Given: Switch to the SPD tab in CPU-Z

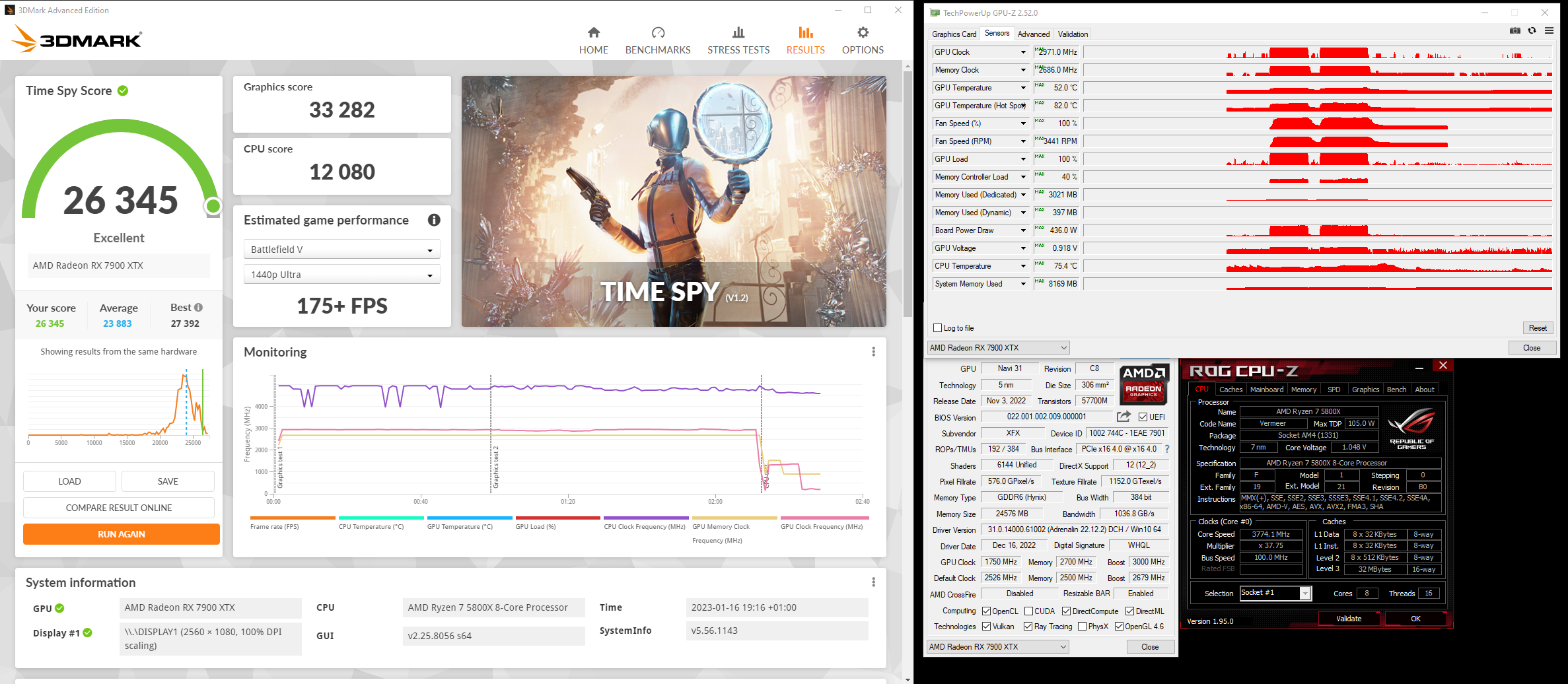Looking at the screenshot, I should (1334, 390).
